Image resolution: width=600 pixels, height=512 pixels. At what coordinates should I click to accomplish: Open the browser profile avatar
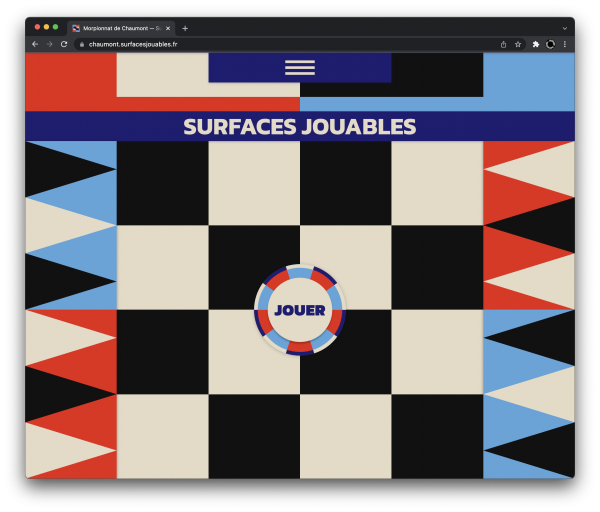(550, 44)
